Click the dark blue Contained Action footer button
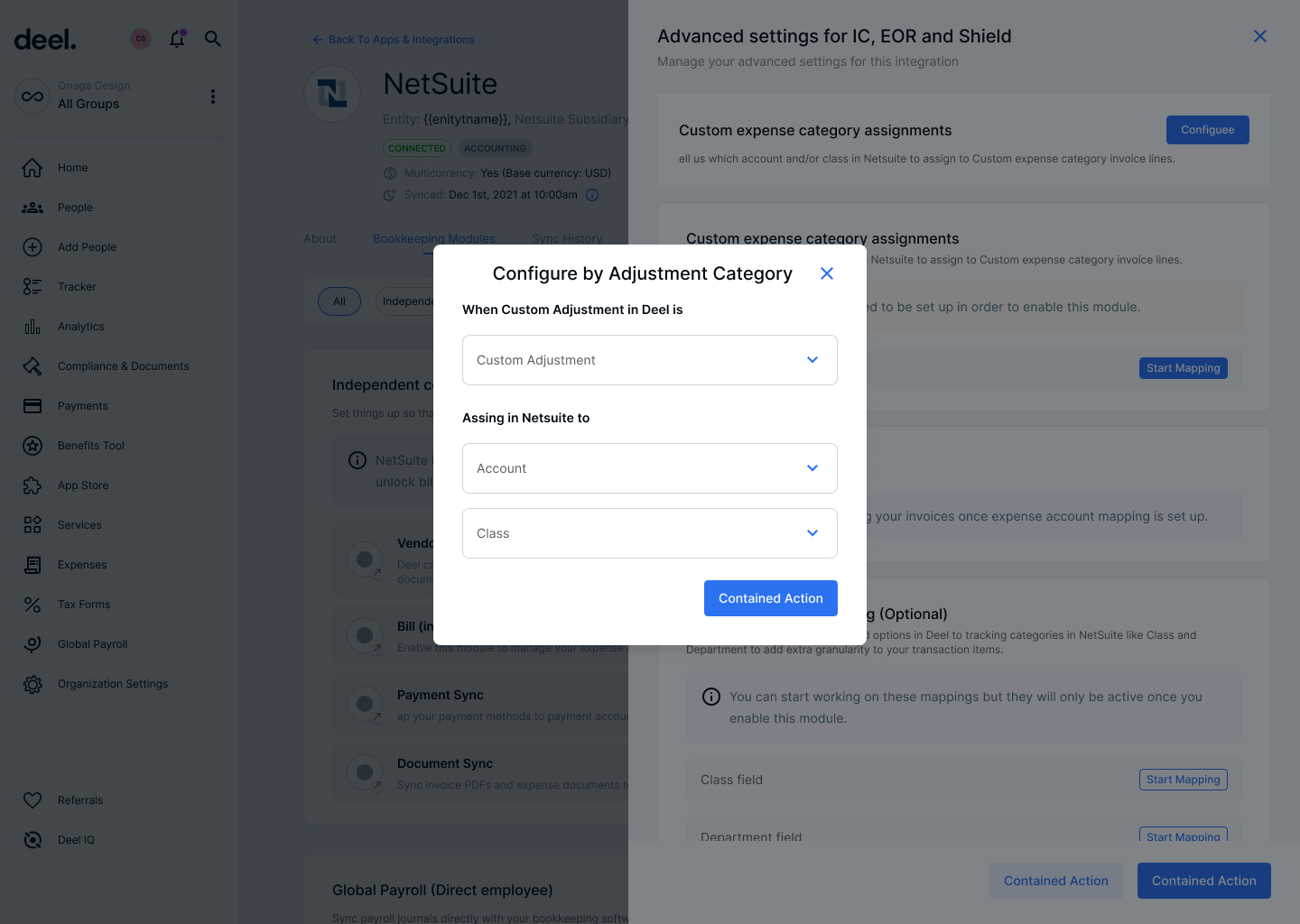Viewport: 1300px width, 924px height. coord(1204,881)
